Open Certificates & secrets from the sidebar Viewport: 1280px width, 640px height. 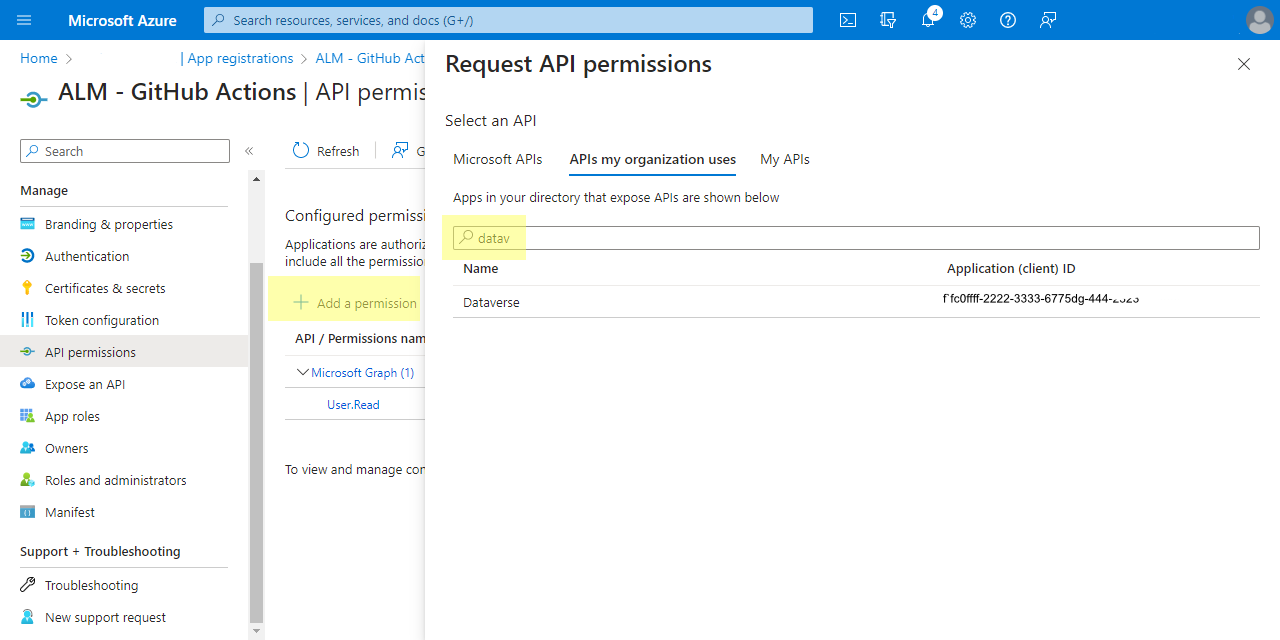(103, 288)
